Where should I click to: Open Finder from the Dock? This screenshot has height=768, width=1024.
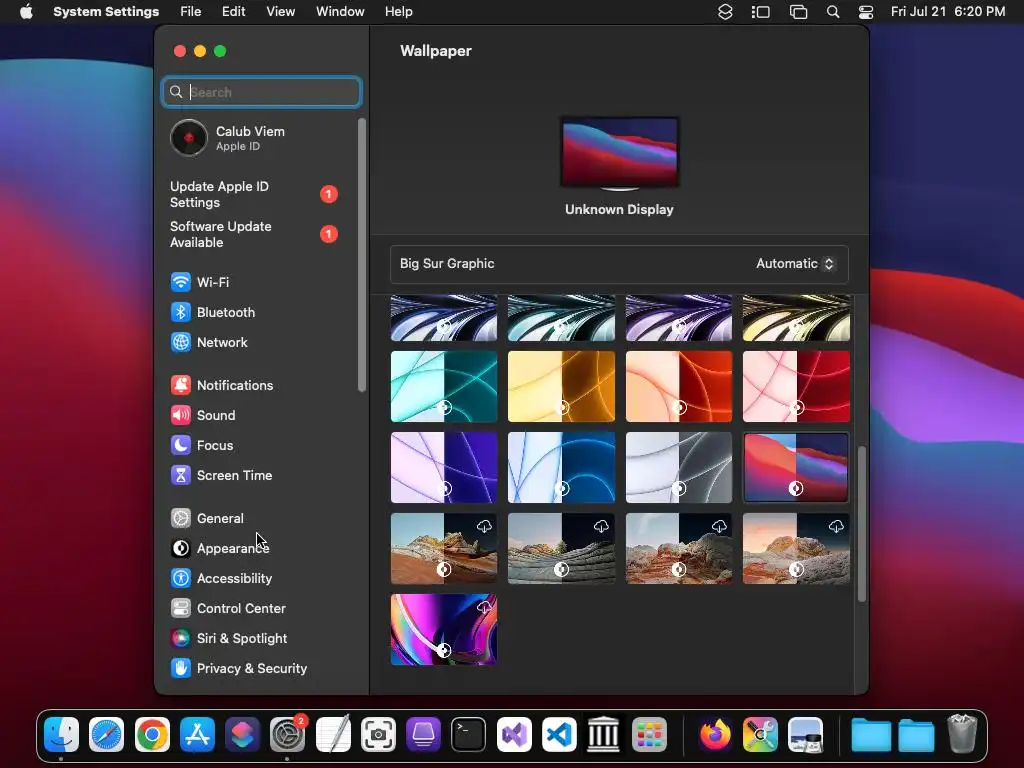pos(61,735)
